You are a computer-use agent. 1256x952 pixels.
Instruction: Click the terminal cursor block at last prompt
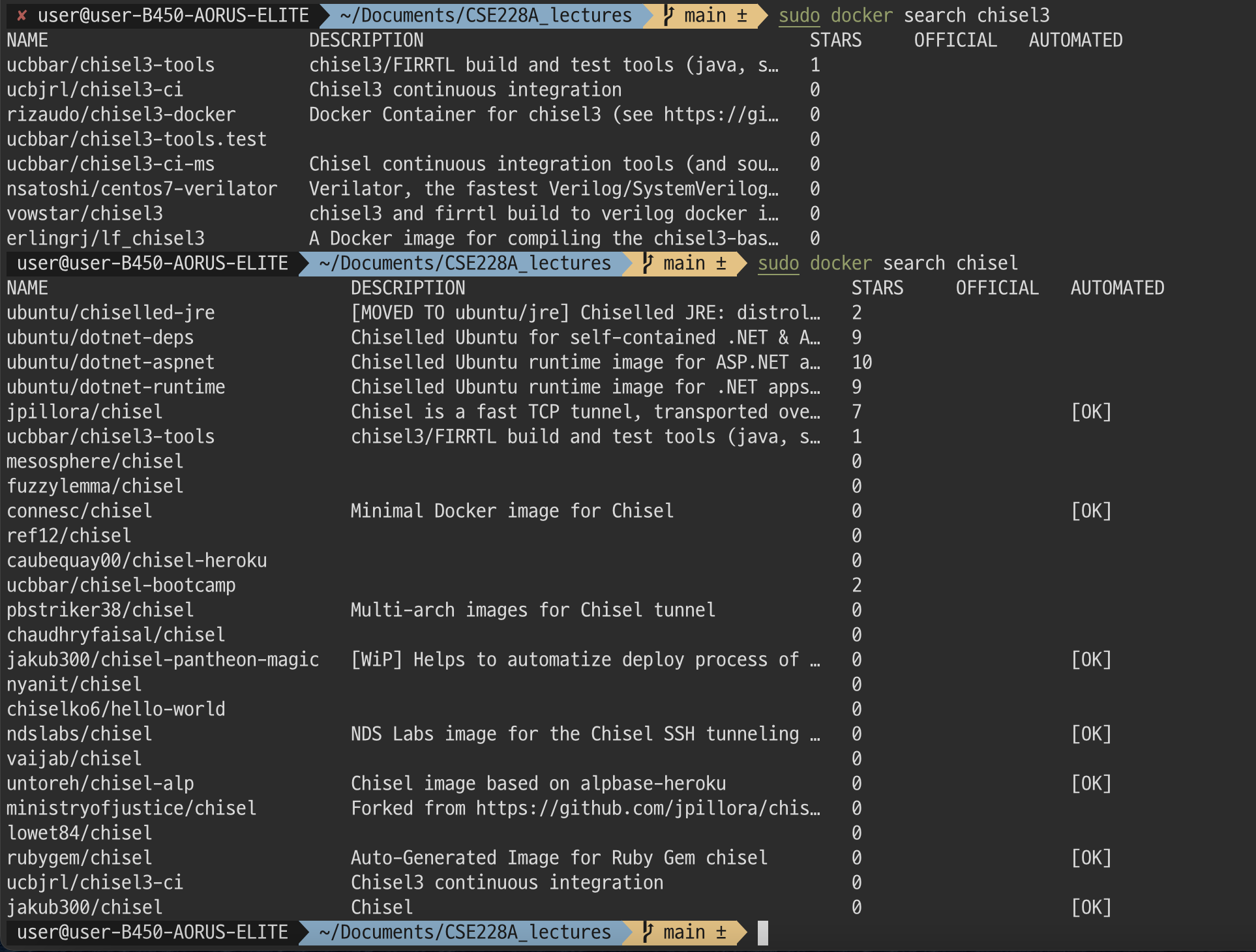point(763,932)
